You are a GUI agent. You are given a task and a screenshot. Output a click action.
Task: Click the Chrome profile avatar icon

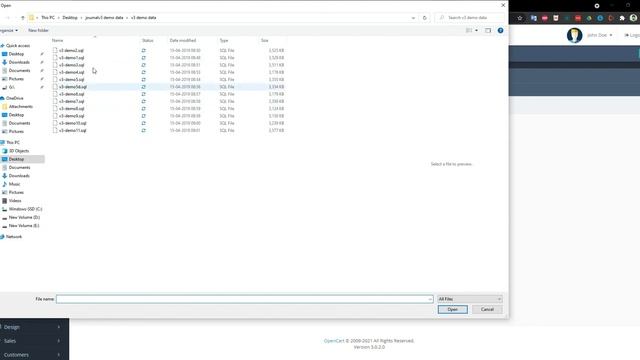[x=633, y=18]
